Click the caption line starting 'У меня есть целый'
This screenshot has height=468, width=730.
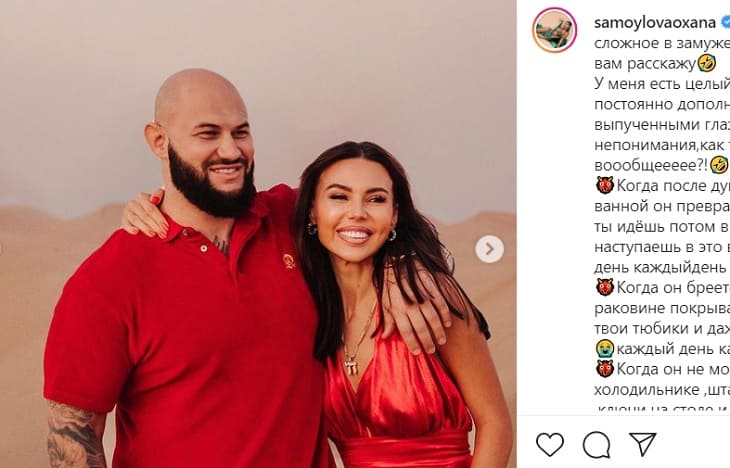coord(661,83)
